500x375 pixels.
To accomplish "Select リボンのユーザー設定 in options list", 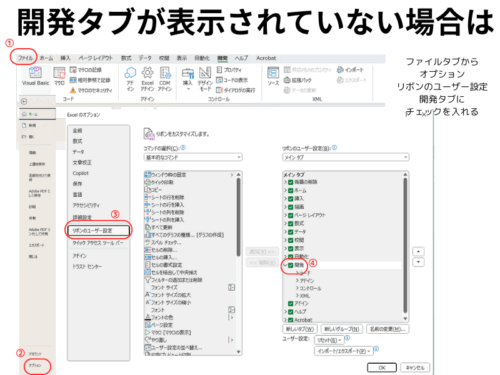I will (x=98, y=231).
